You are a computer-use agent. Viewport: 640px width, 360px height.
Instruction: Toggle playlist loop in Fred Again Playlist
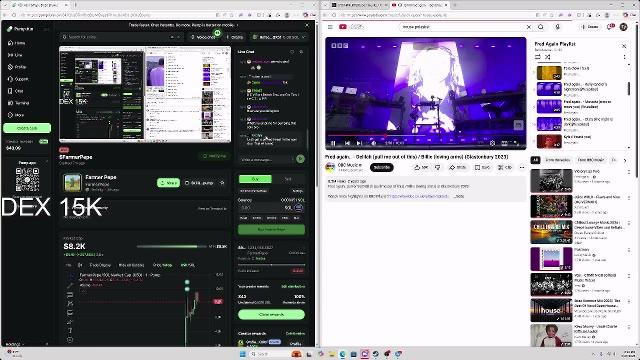[538, 57]
